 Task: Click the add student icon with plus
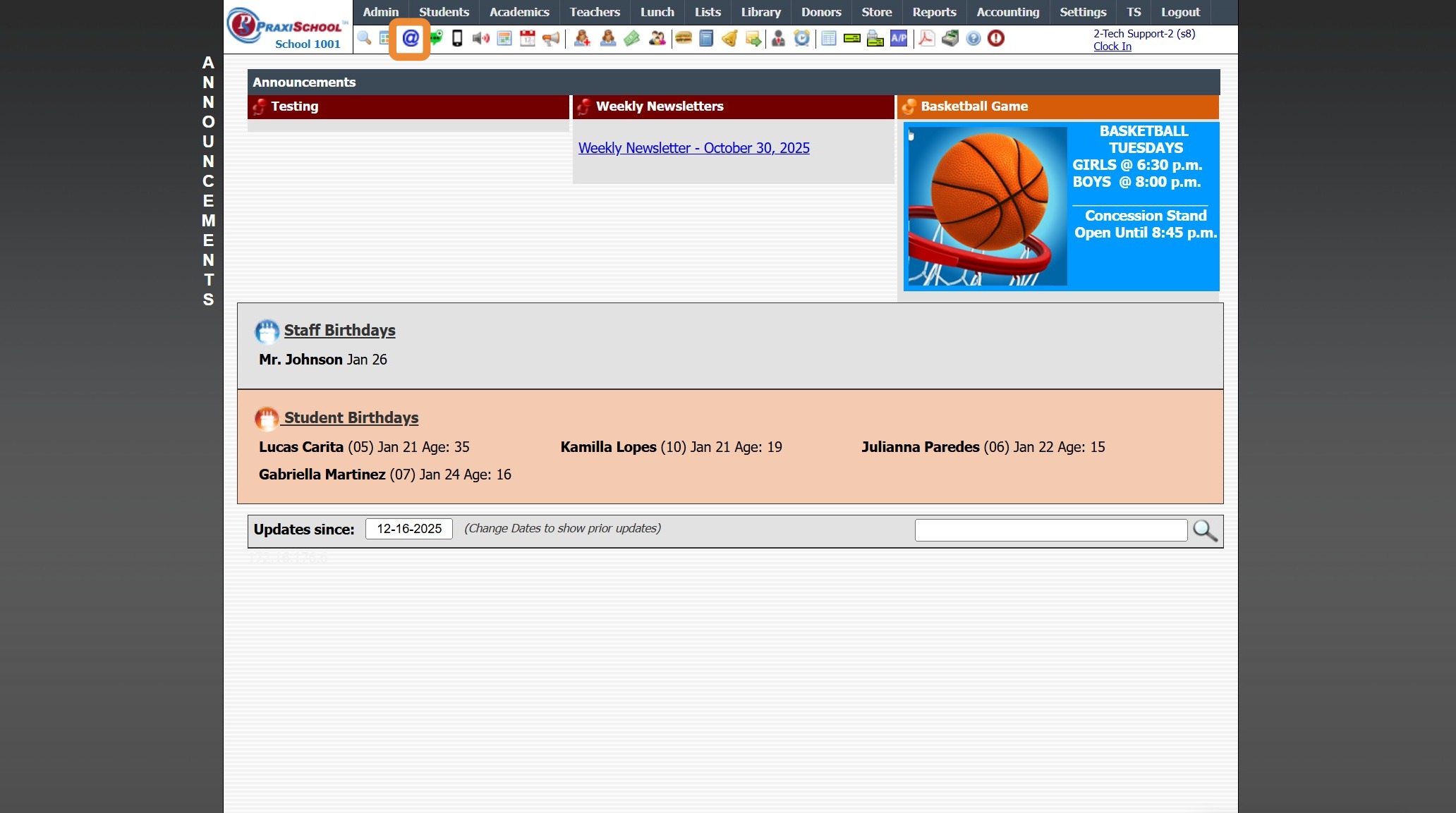[582, 39]
